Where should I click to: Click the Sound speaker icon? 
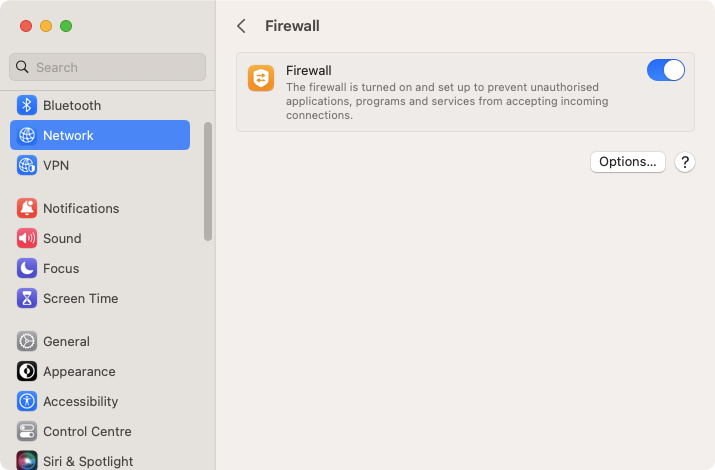(27, 238)
